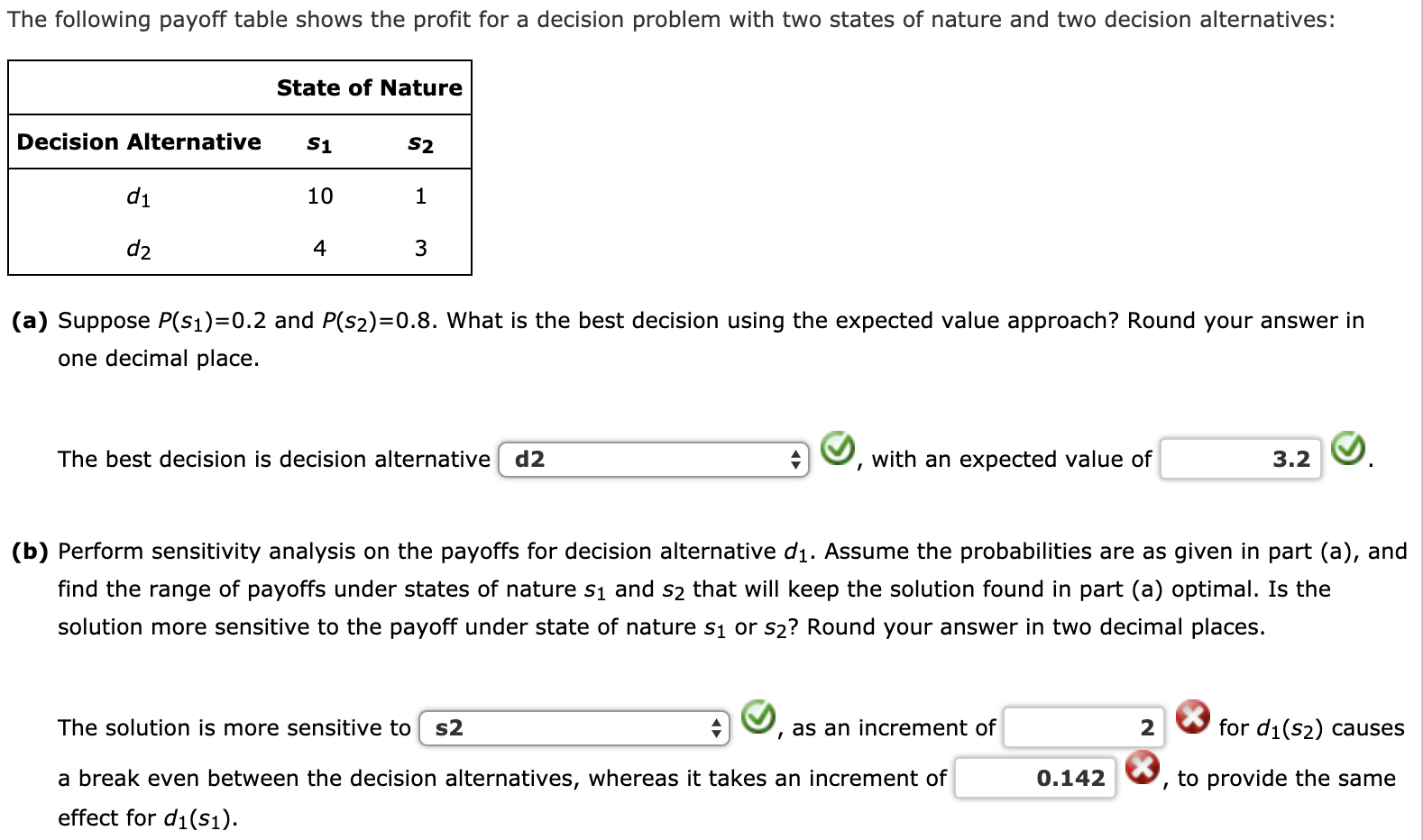
Task: Click the State of Nature table header
Action: [x=369, y=87]
